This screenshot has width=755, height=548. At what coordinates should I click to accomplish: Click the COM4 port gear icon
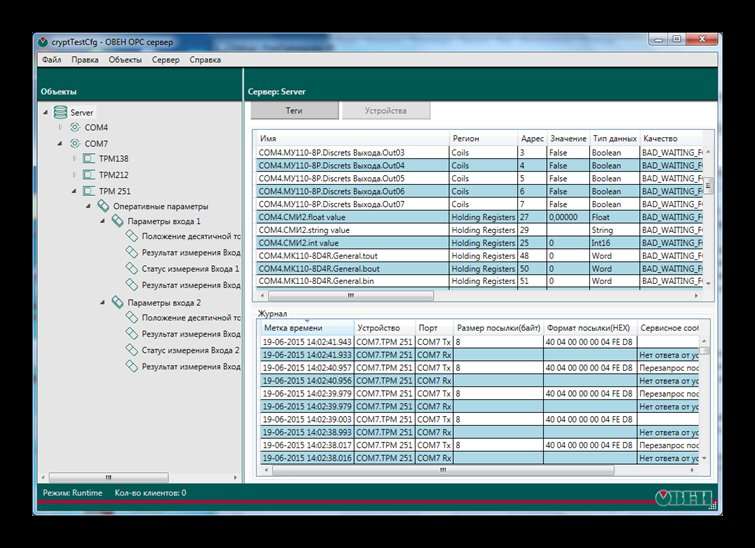pos(75,128)
